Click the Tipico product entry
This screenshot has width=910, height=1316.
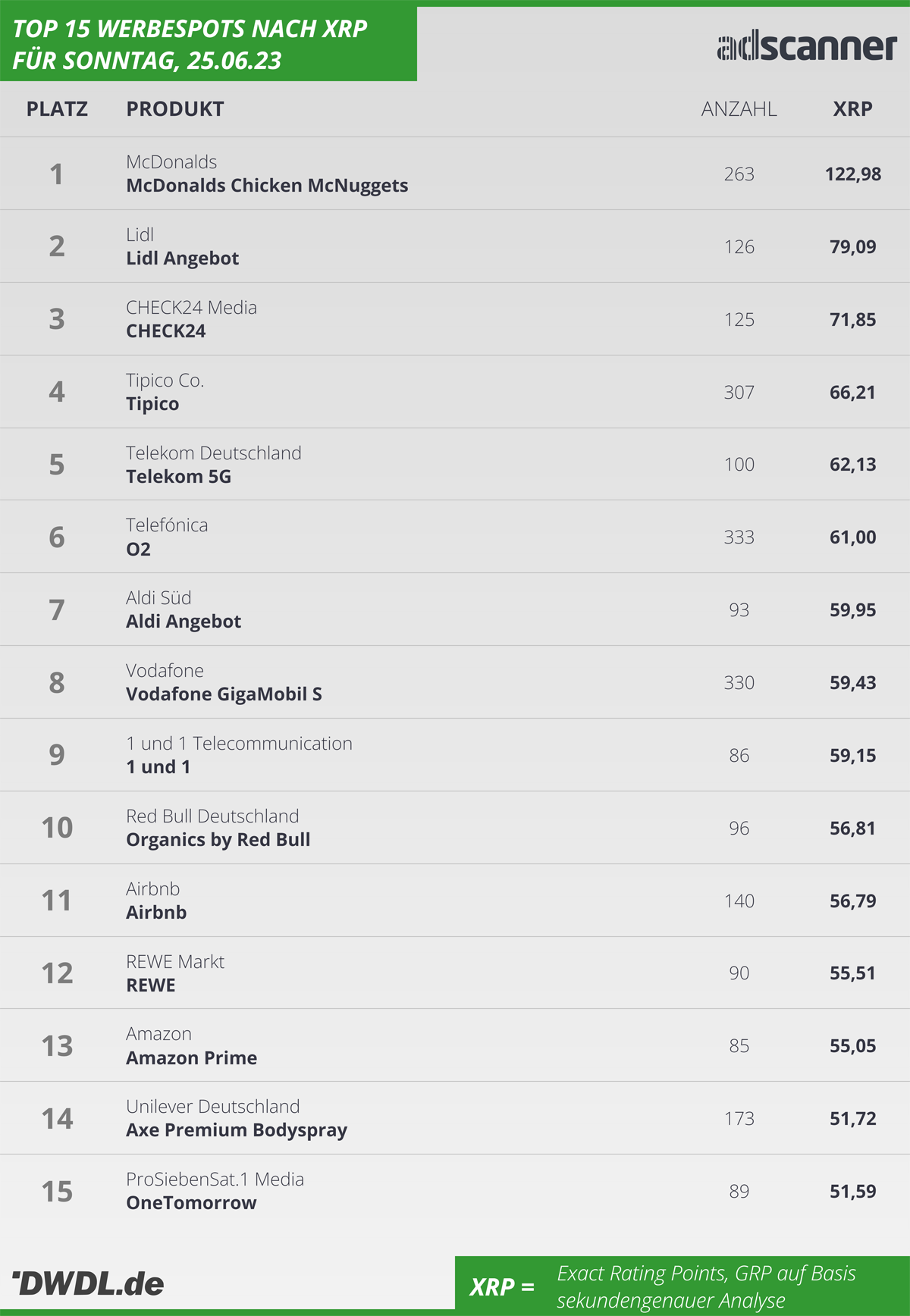pos(152,404)
